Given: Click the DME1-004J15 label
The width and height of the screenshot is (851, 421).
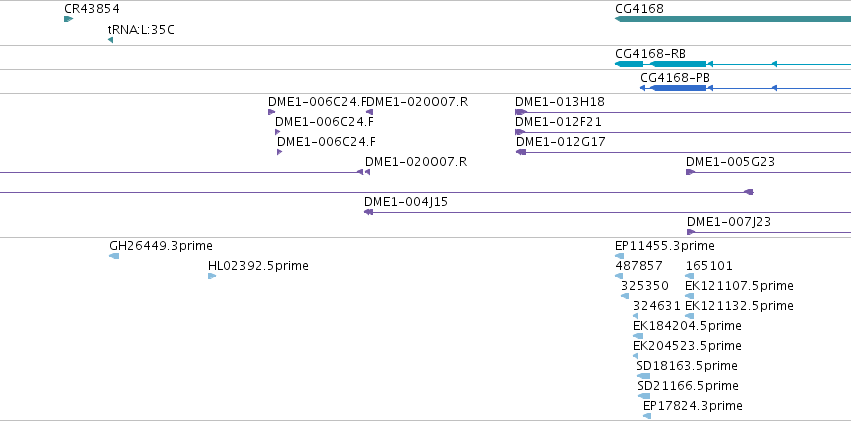Looking at the screenshot, I should (406, 202).
